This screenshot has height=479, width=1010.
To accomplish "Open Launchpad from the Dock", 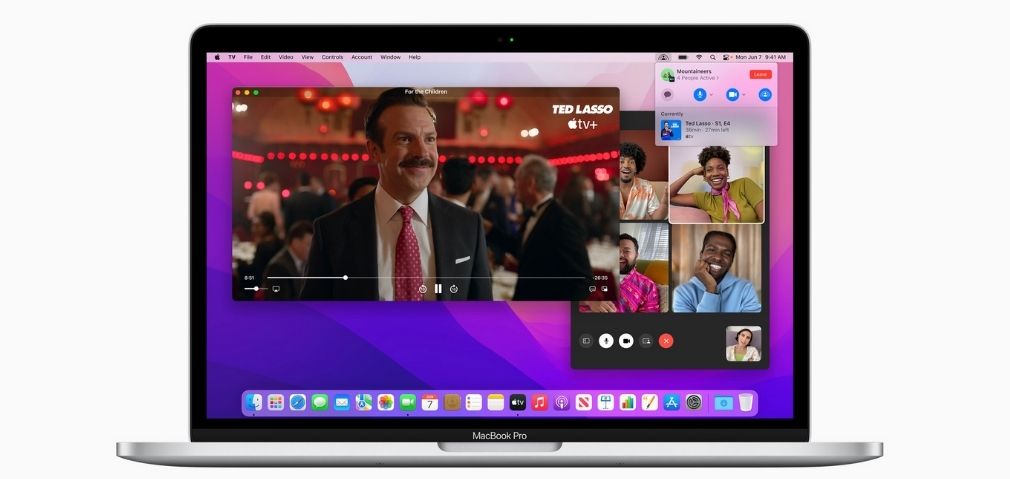I will [276, 403].
